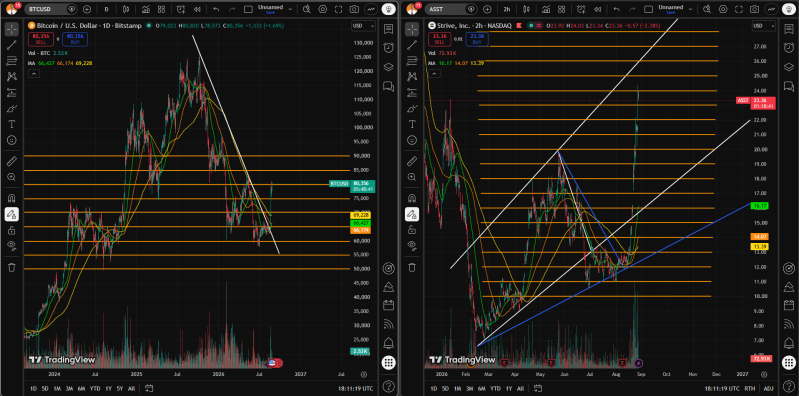Select the 3M range on ASST chart
The height and width of the screenshot is (396, 799).
point(468,389)
